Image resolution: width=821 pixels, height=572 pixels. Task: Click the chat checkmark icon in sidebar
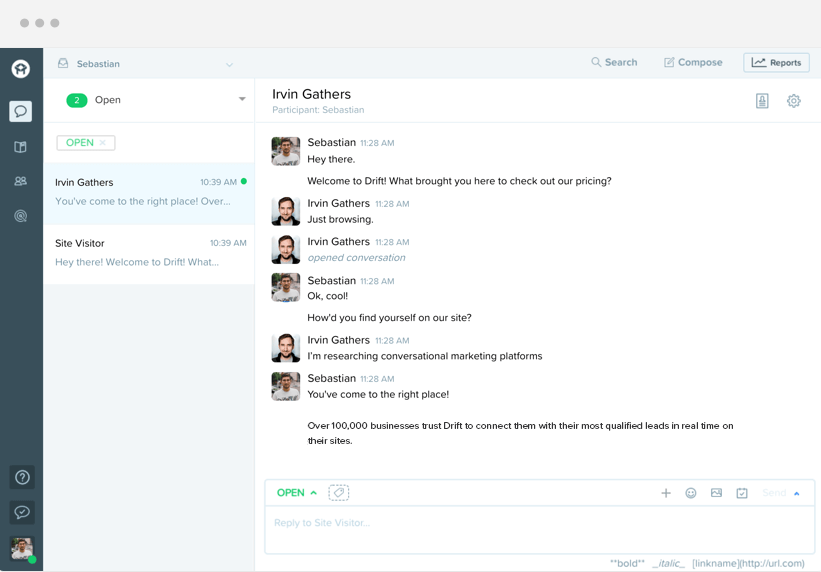coord(22,512)
